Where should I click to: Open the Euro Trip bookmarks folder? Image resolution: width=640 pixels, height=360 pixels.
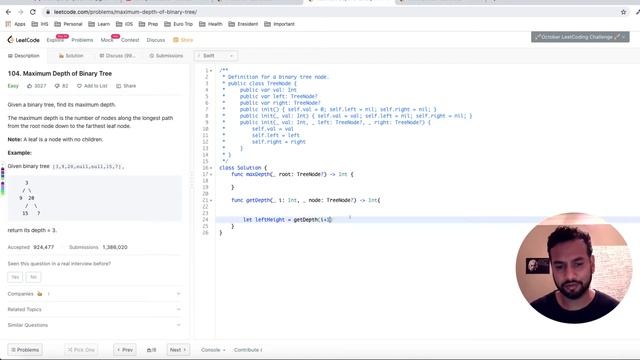[x=178, y=24]
